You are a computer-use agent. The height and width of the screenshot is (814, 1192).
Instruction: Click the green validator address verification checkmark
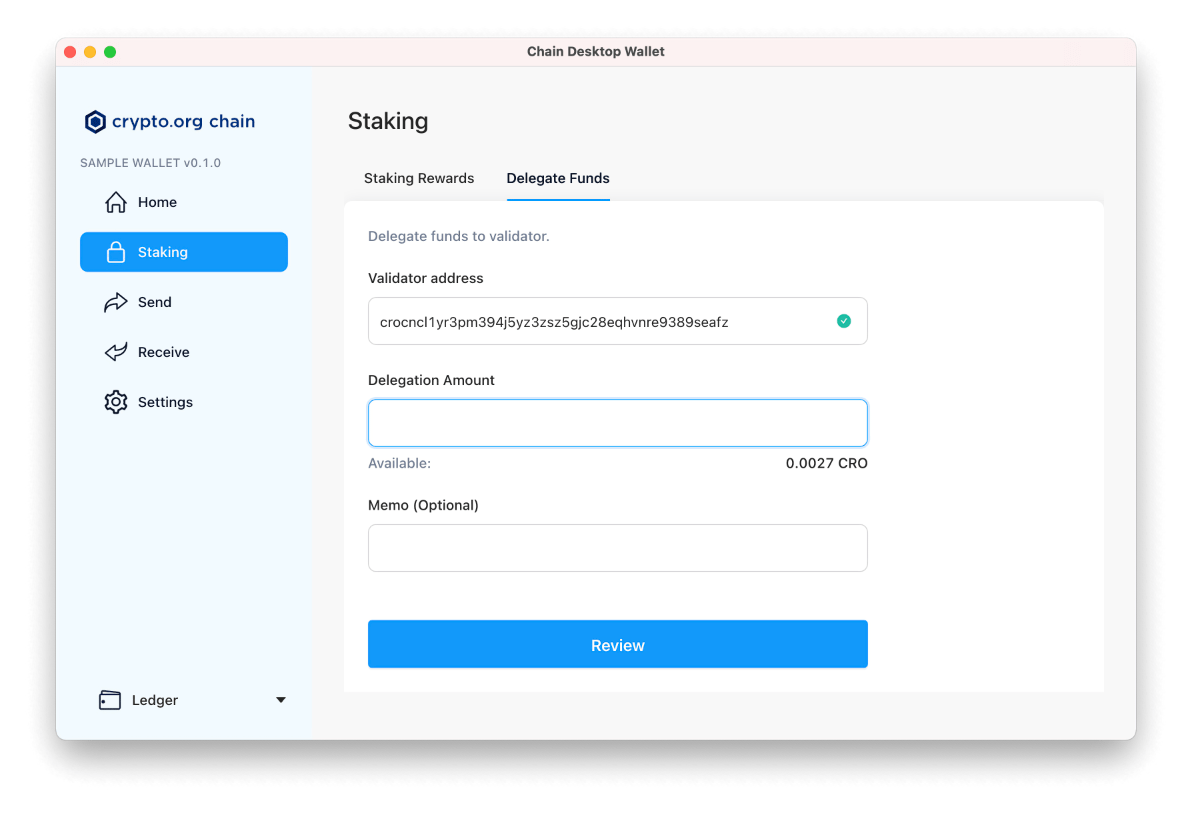coord(843,321)
